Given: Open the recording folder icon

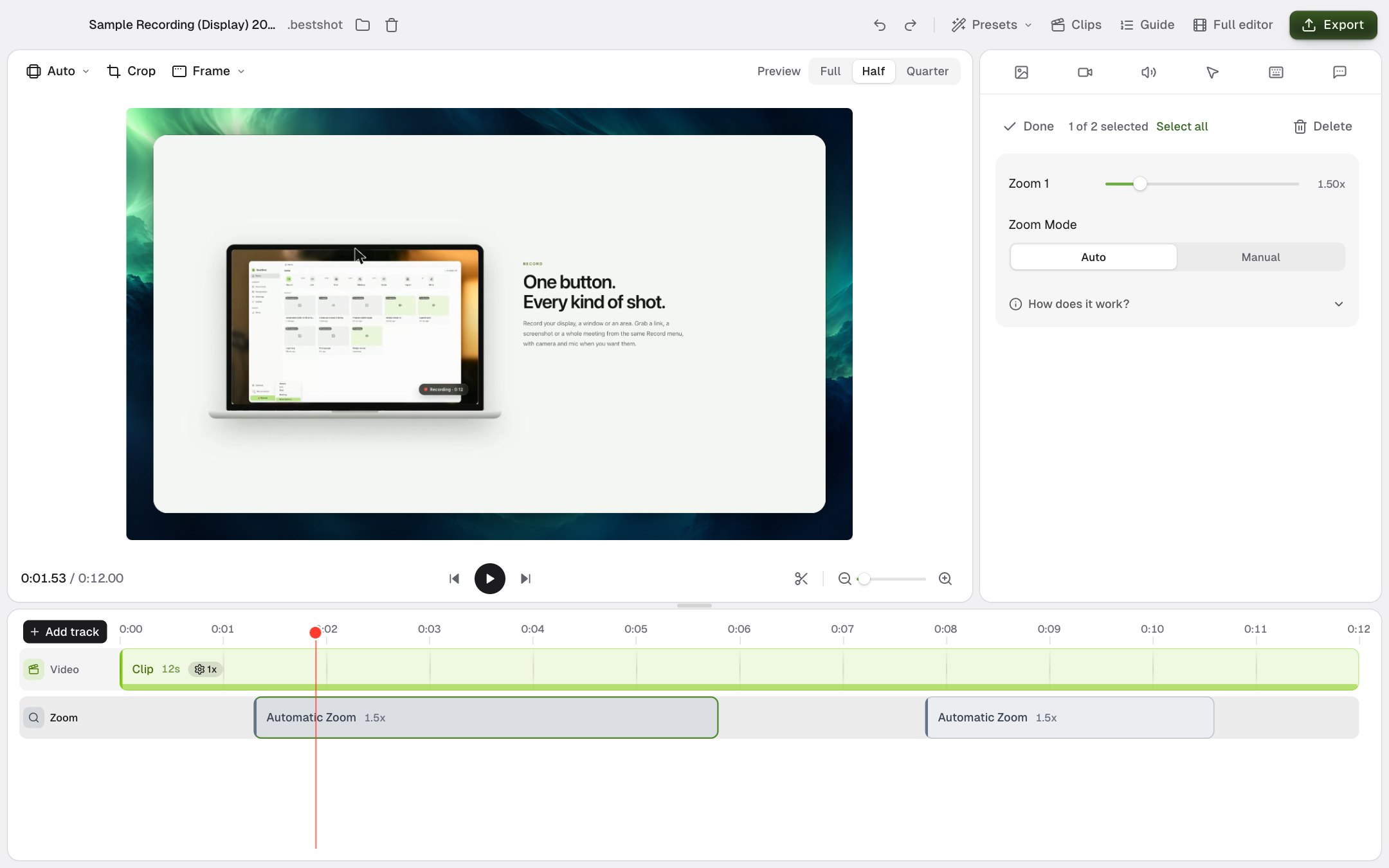Looking at the screenshot, I should (363, 25).
